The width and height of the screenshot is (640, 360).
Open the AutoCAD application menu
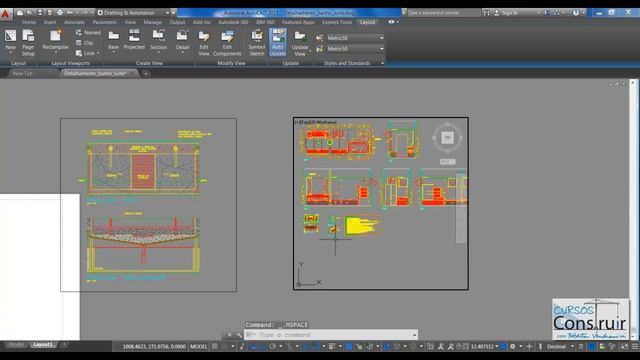(x=5, y=13)
